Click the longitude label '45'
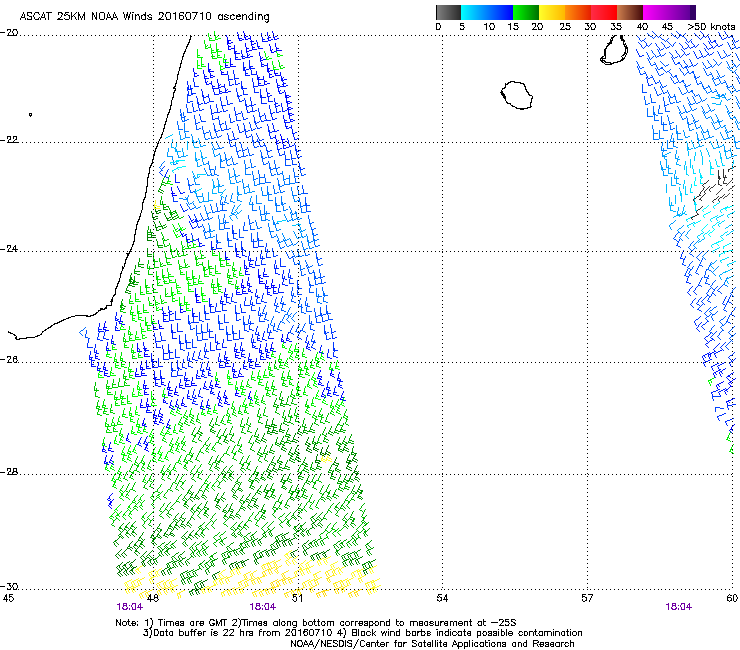Screen dimensions: 740x650 coord(8,599)
